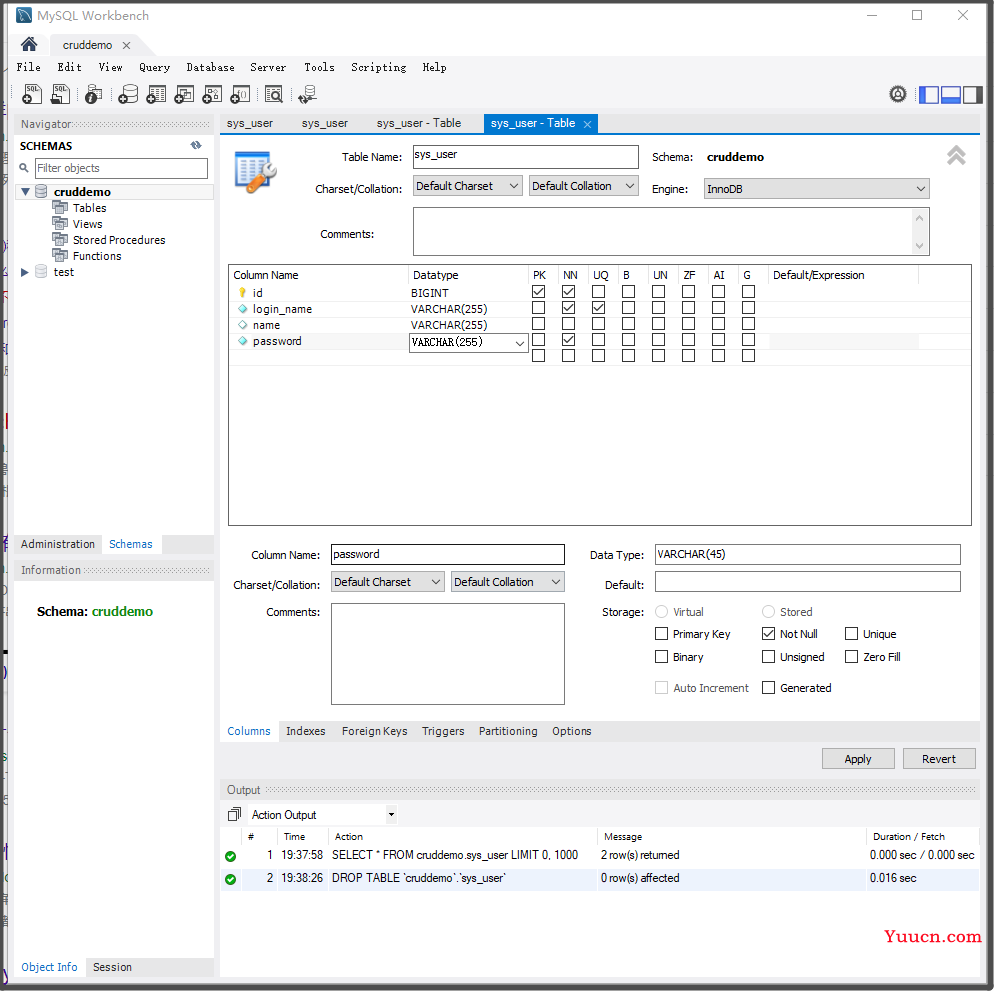Create a new table toolbar icon
The height and width of the screenshot is (991, 994).
[x=156, y=94]
